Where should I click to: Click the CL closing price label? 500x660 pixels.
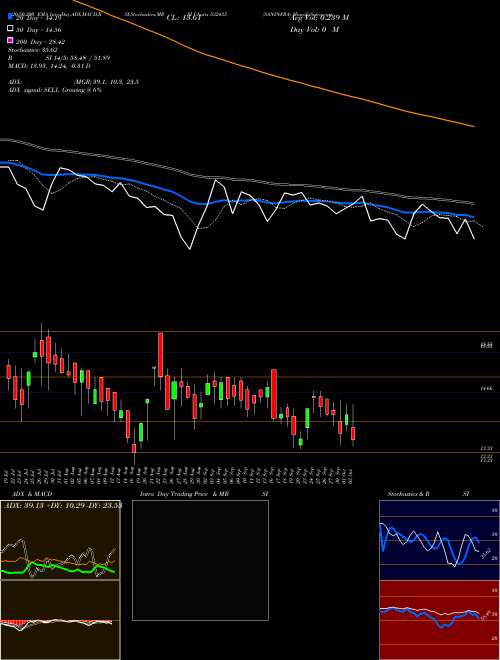pyautogui.click(x=184, y=18)
